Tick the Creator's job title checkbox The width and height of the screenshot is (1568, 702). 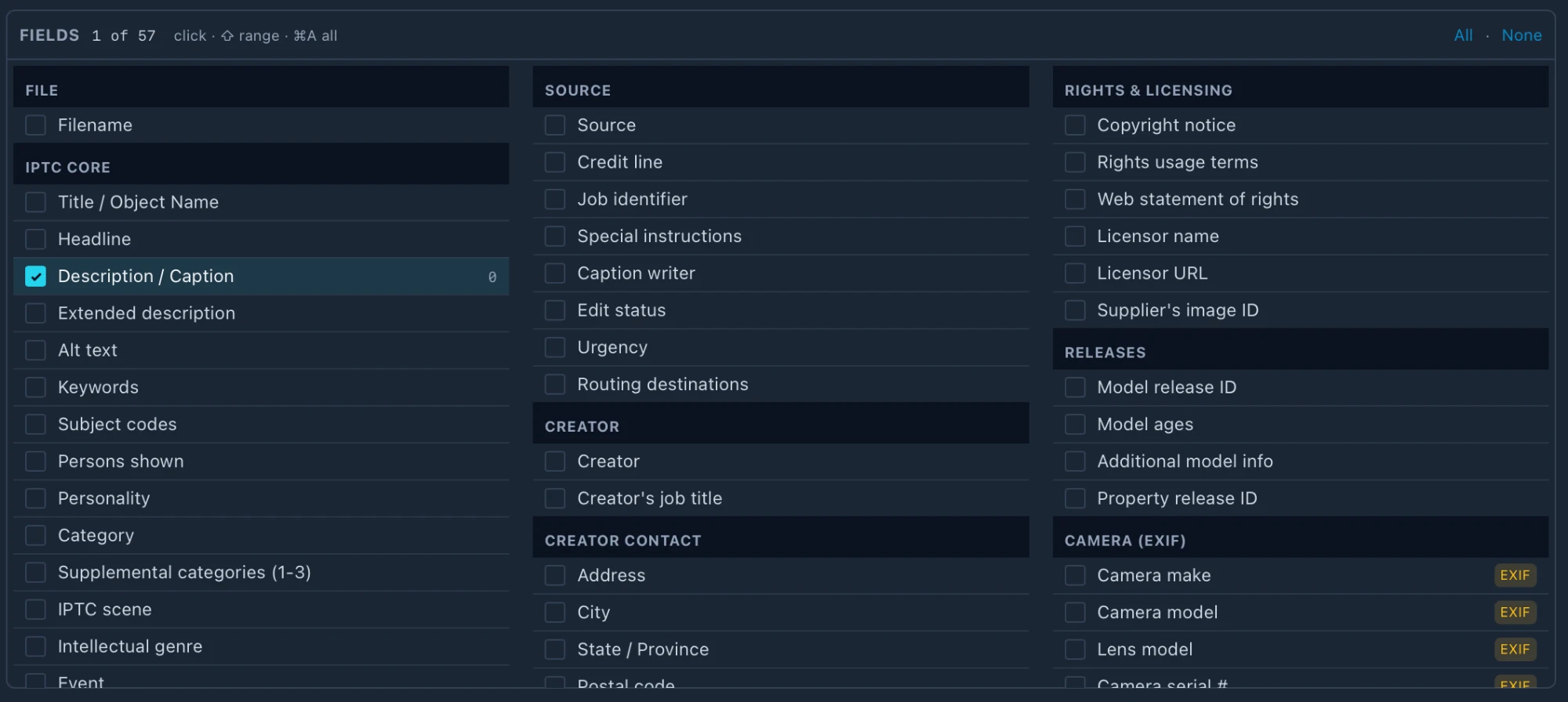coord(555,498)
